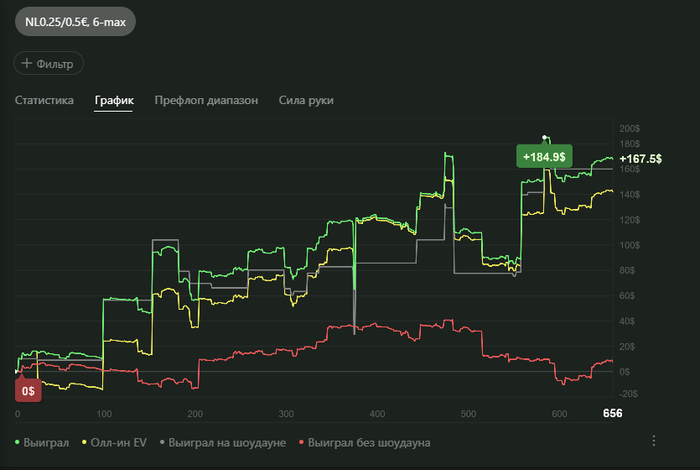700x470 pixels.
Task: Open the three-dot options menu below the chart
Action: click(654, 441)
